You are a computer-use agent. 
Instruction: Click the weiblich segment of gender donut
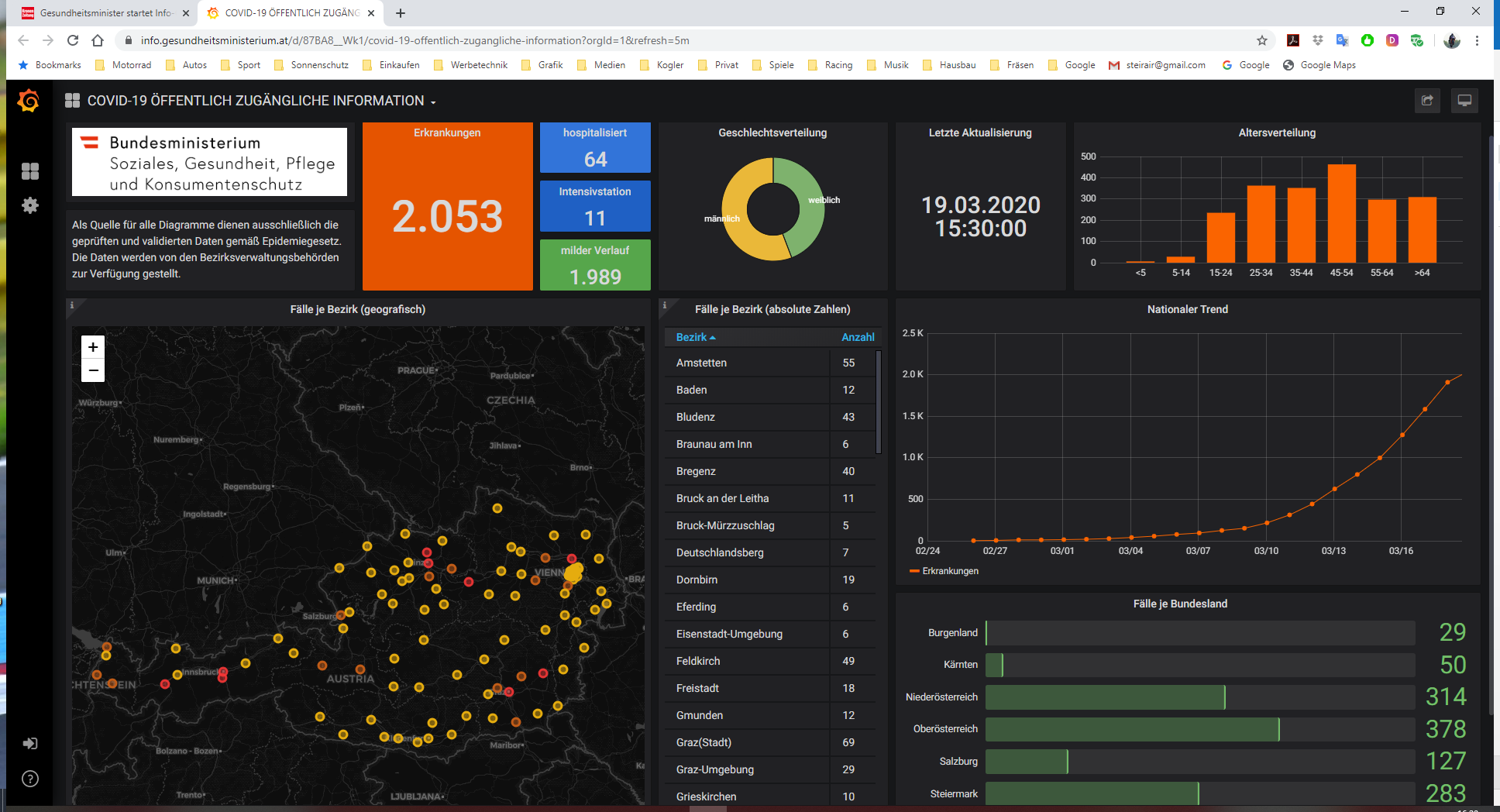pyautogui.click(x=811, y=208)
